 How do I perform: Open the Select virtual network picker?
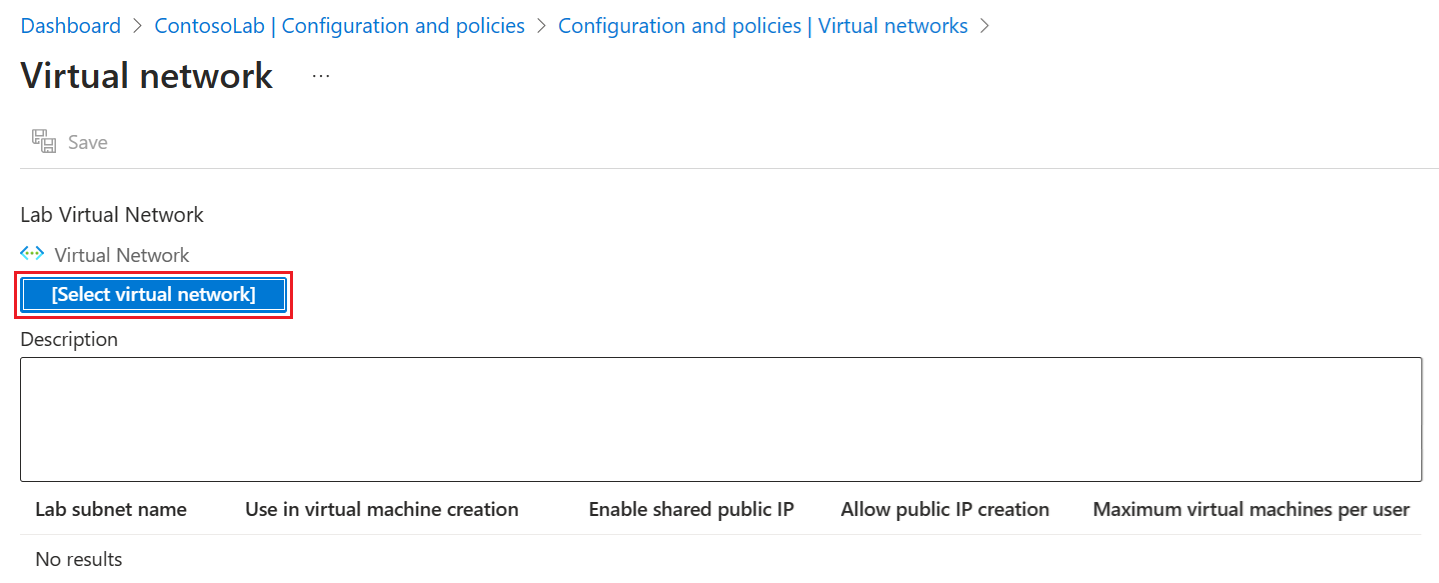point(153,295)
